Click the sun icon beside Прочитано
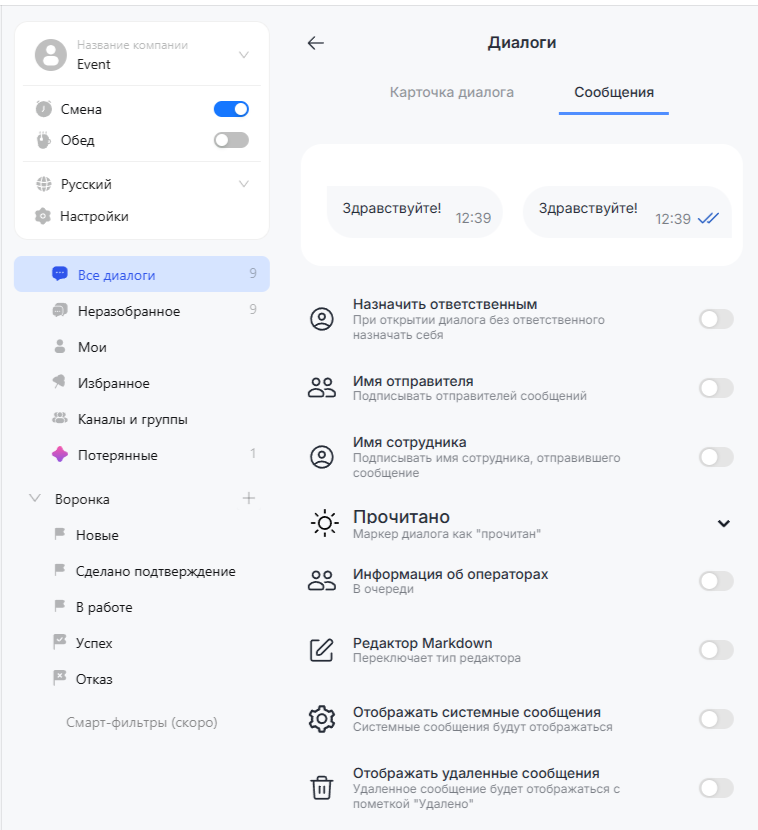The height and width of the screenshot is (830, 758). [324, 523]
